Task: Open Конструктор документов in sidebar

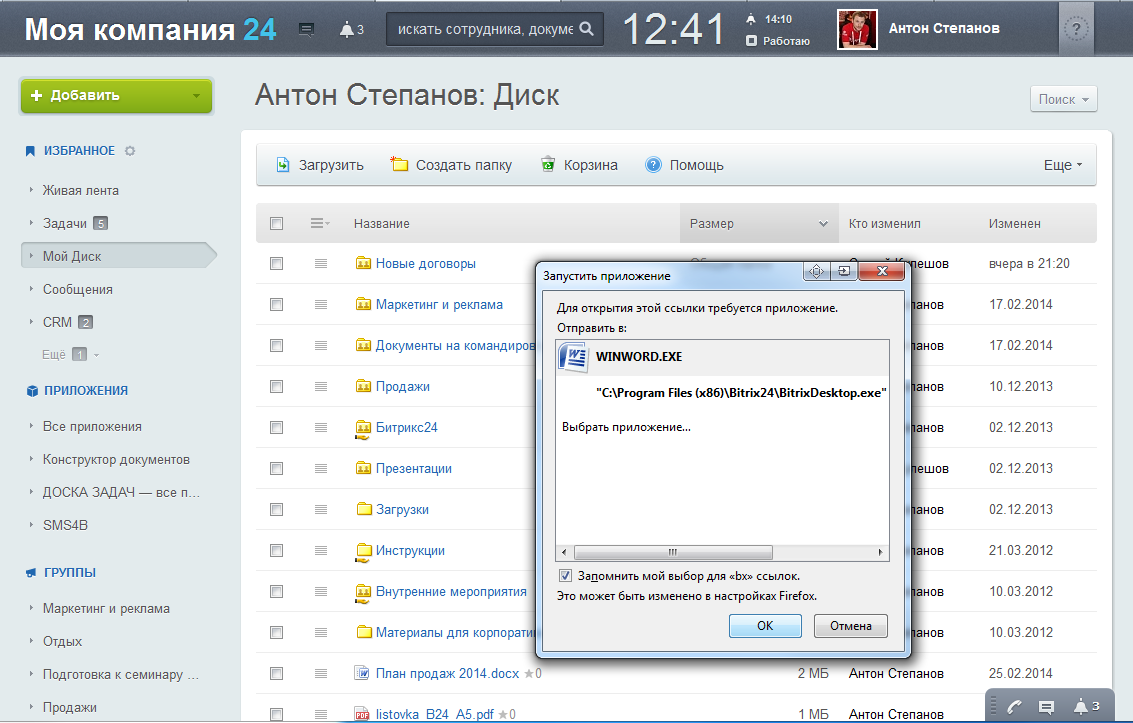Action: click(x=116, y=459)
